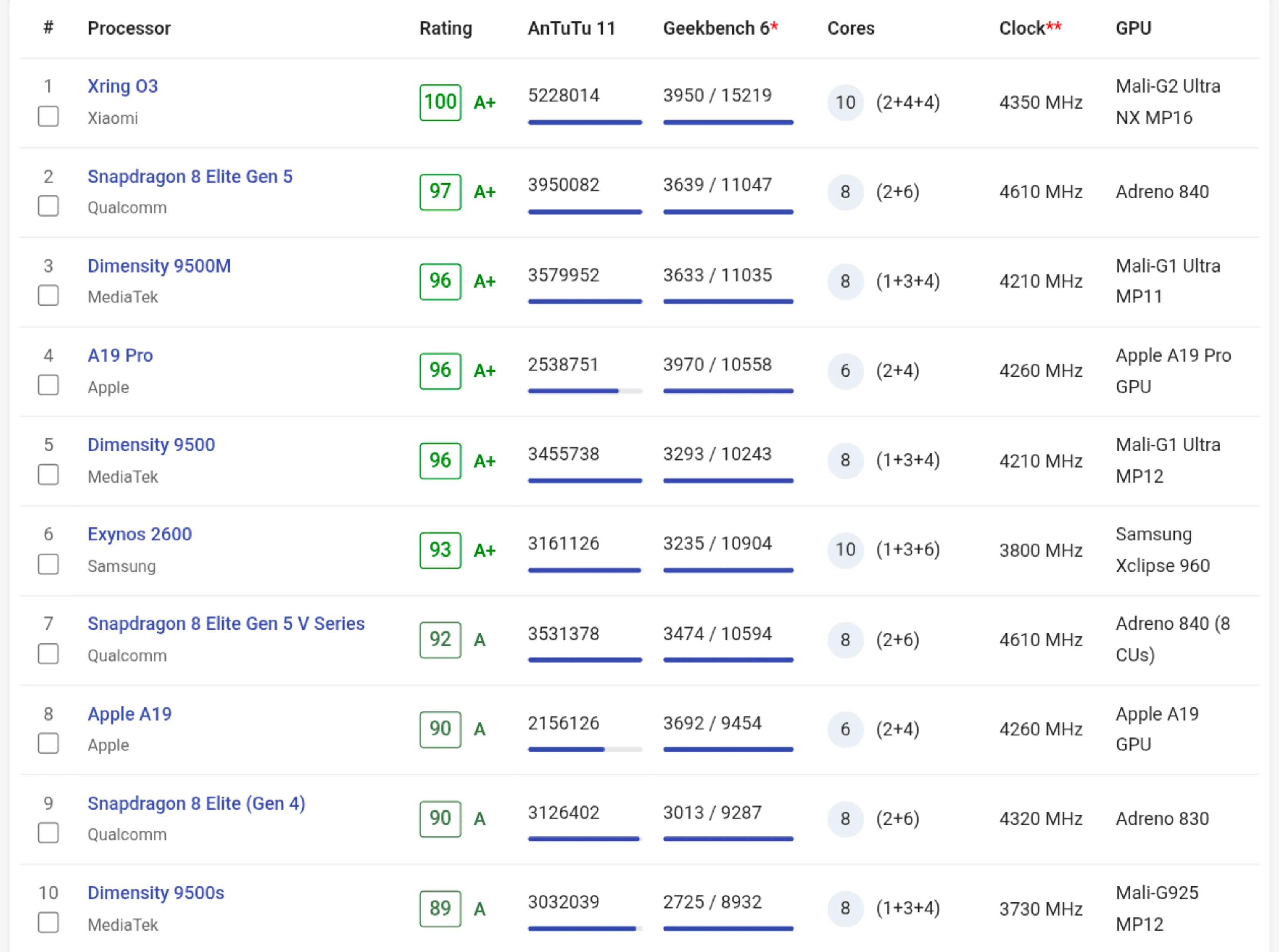1279x952 pixels.
Task: Click the AnTuTu score 2156126
Action: click(563, 723)
